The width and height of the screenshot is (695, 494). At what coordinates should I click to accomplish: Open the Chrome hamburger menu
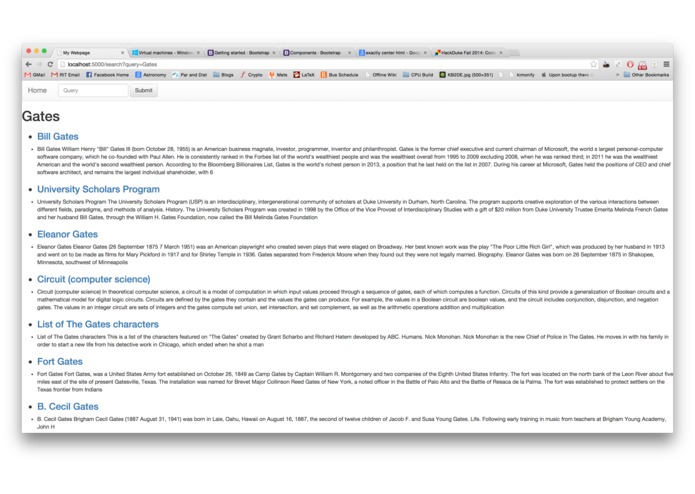coord(666,64)
